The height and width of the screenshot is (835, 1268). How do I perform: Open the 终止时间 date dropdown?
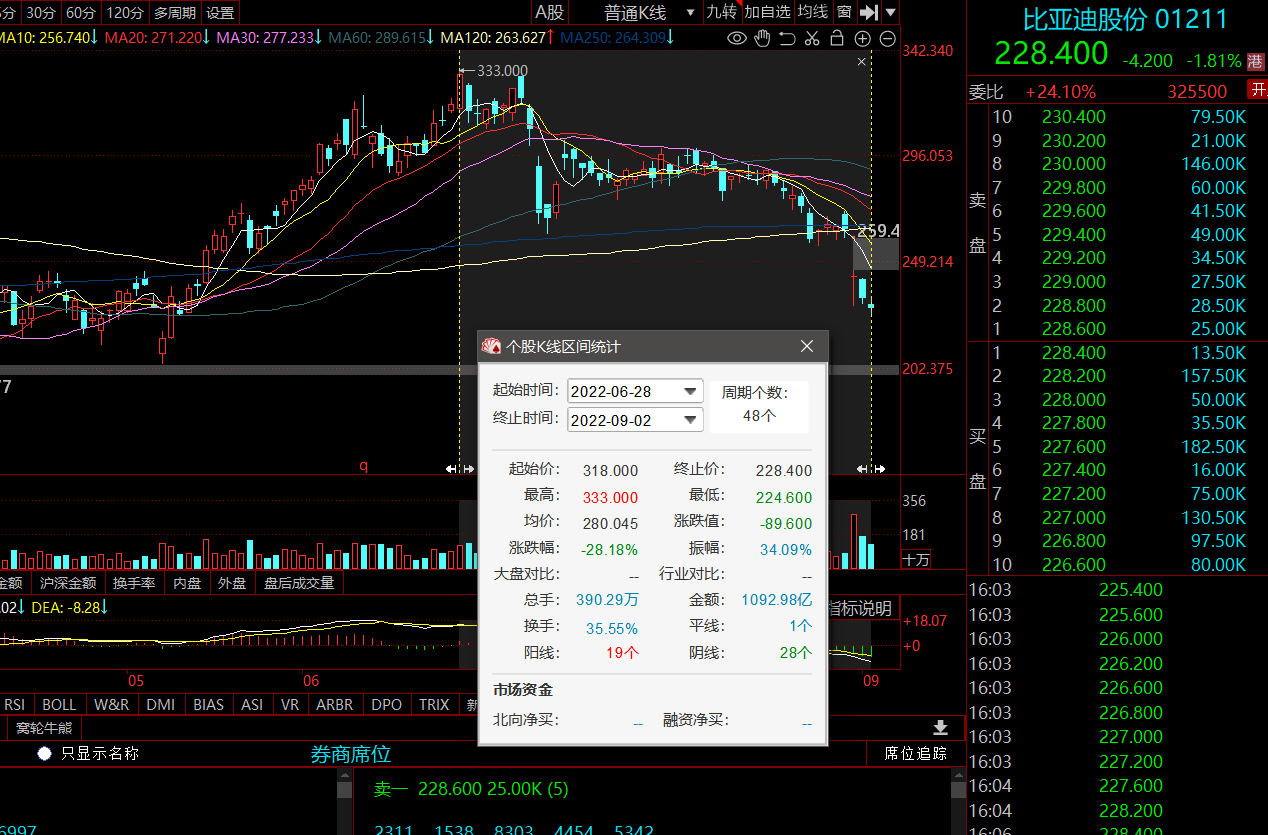[691, 420]
